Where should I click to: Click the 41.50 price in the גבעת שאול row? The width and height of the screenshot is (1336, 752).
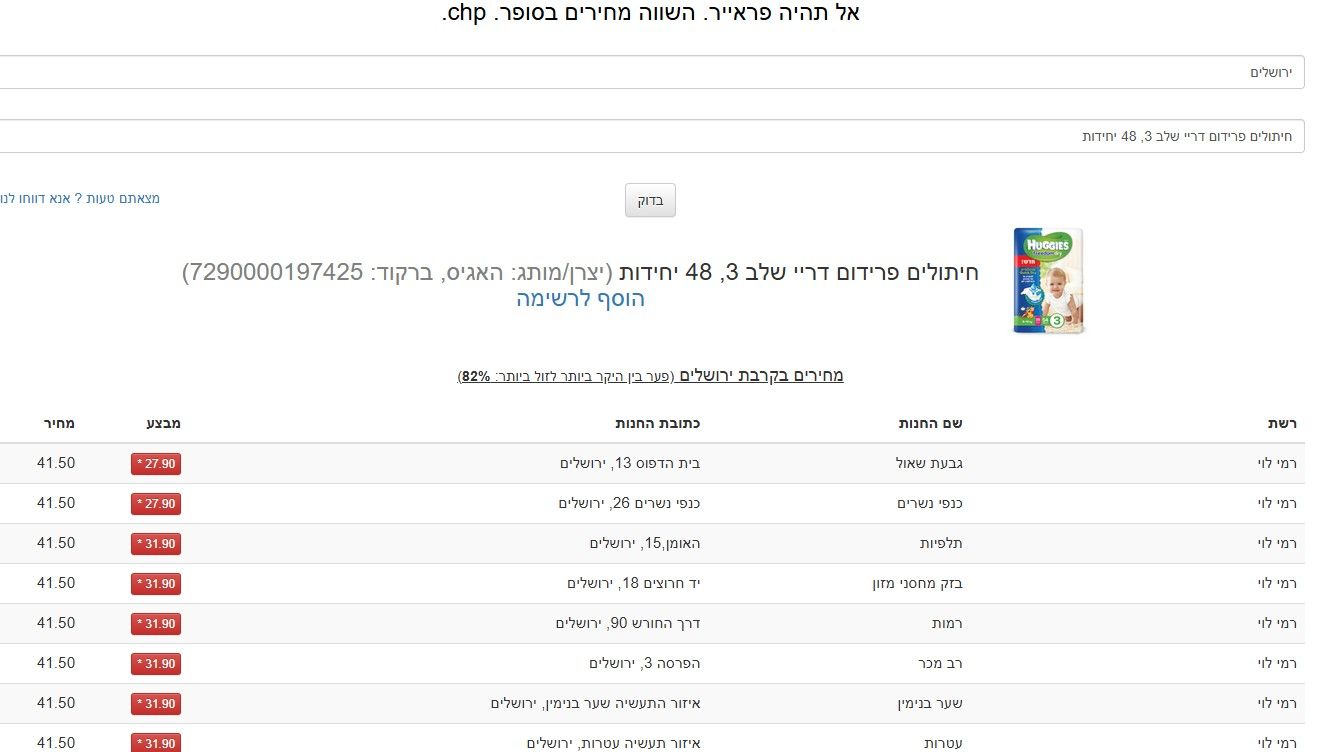point(56,463)
